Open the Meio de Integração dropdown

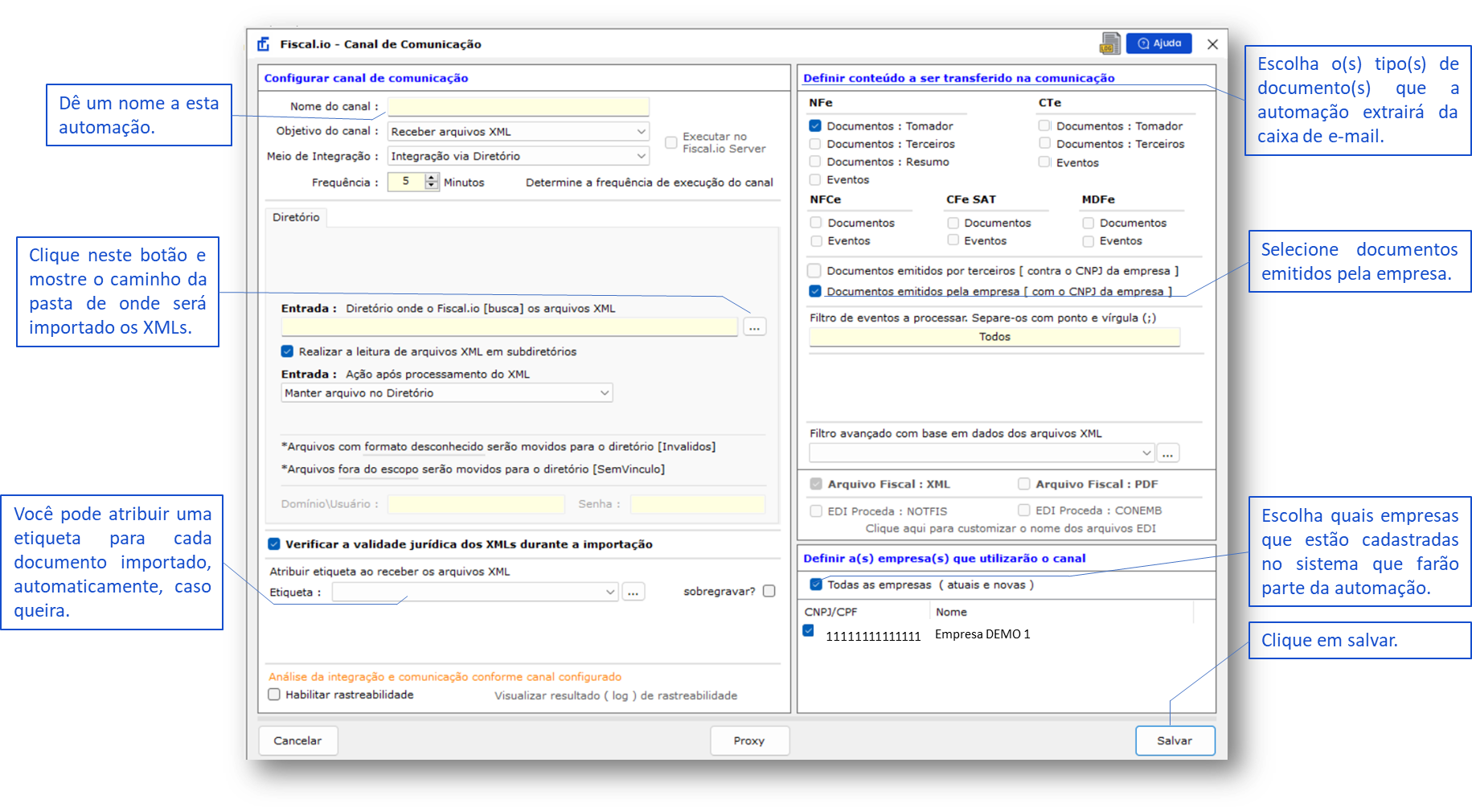click(519, 156)
